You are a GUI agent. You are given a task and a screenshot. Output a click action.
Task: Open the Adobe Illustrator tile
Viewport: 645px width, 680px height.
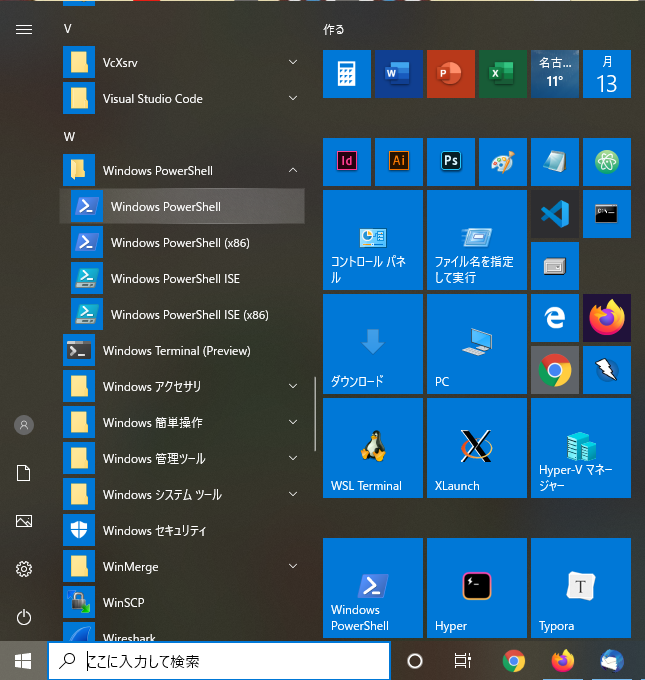pyautogui.click(x=399, y=162)
